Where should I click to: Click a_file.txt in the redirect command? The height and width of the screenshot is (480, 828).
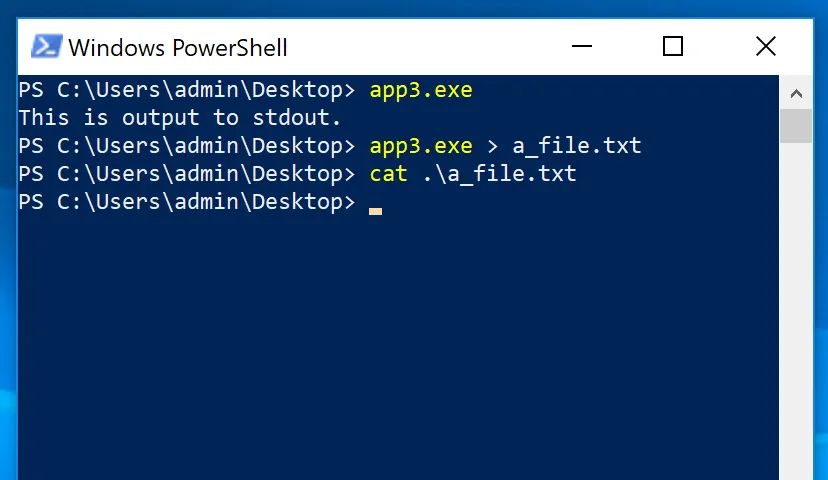(x=577, y=146)
